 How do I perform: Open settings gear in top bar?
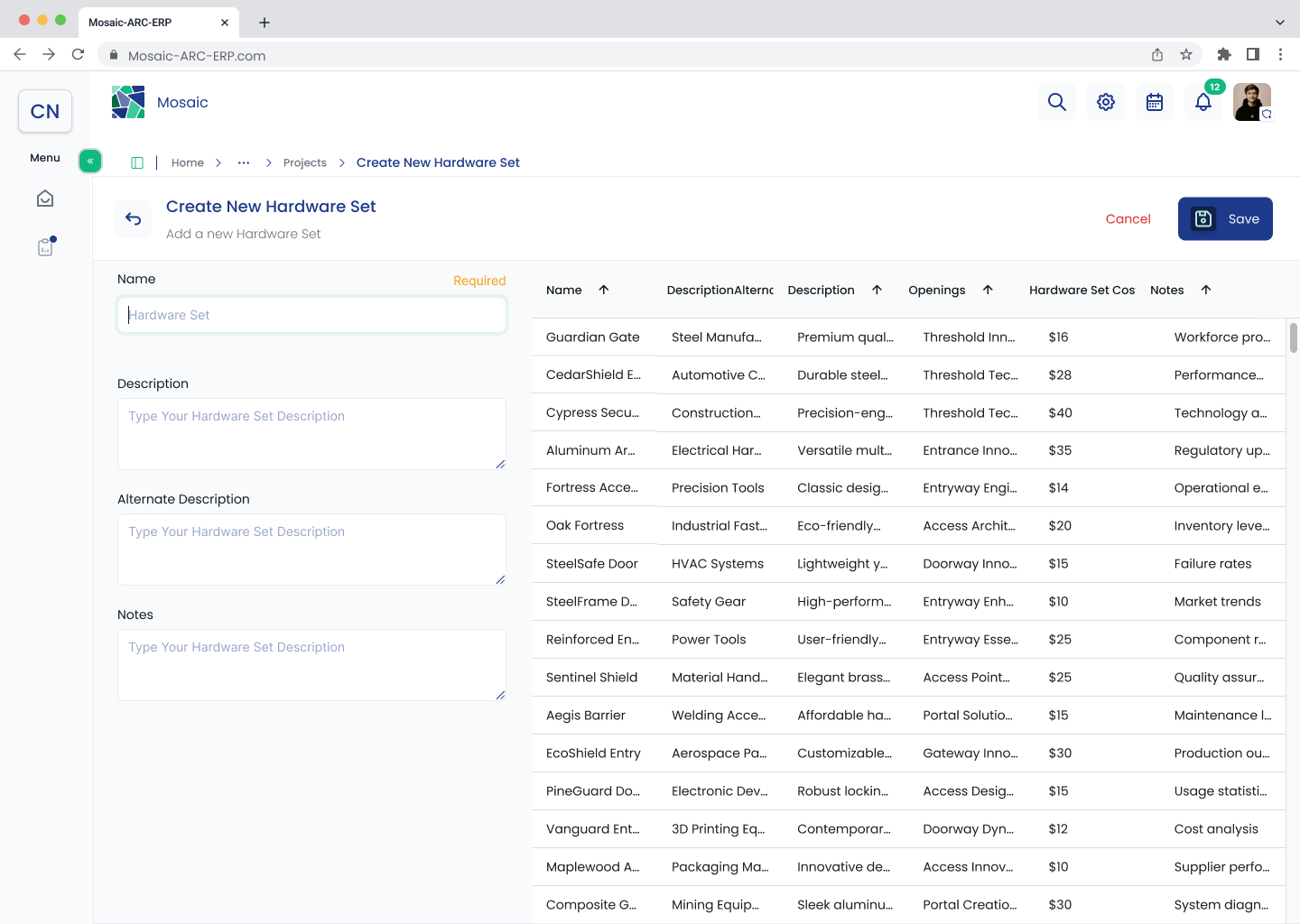(x=1106, y=102)
